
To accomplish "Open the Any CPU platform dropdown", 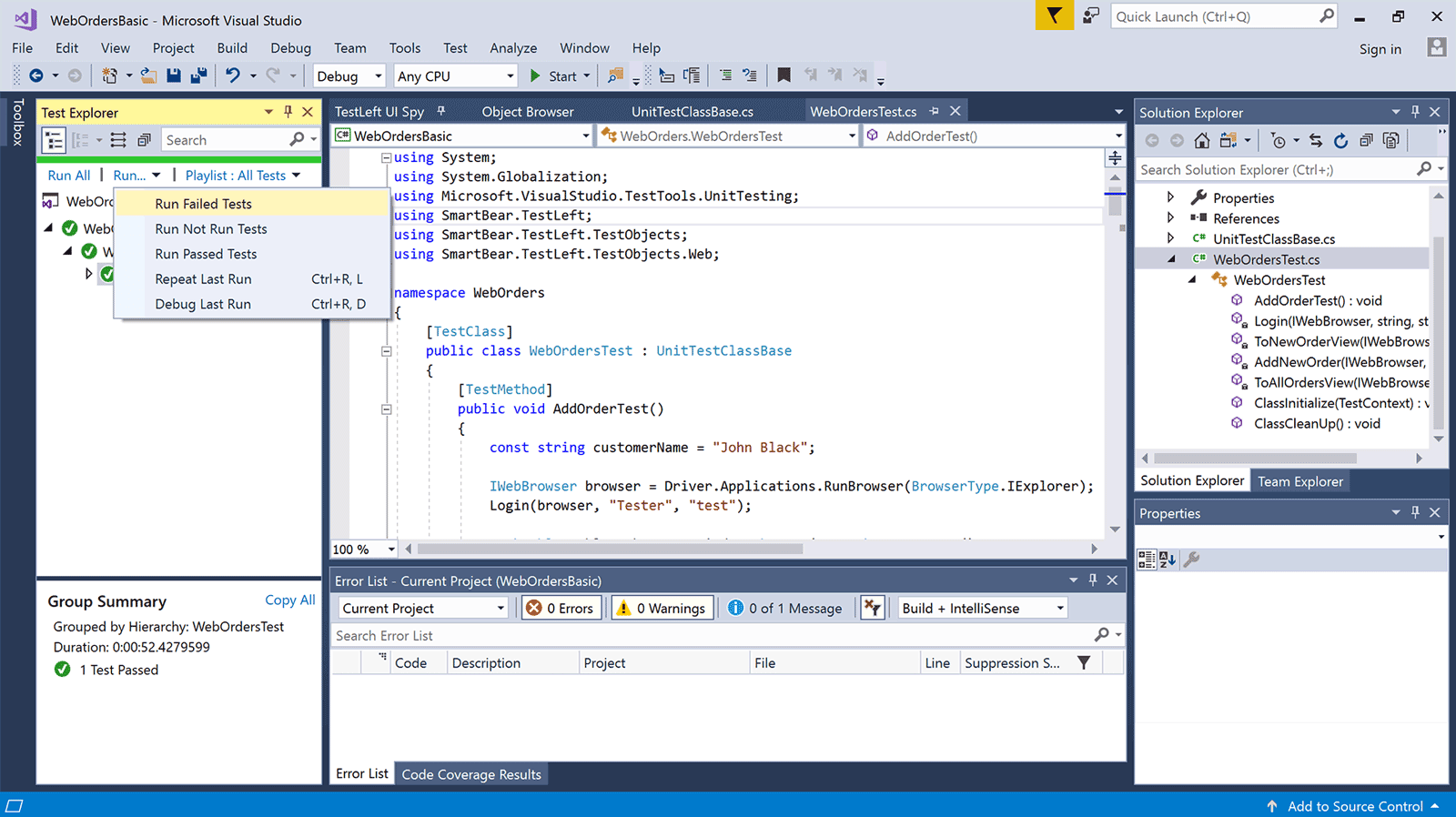I will pyautogui.click(x=455, y=76).
